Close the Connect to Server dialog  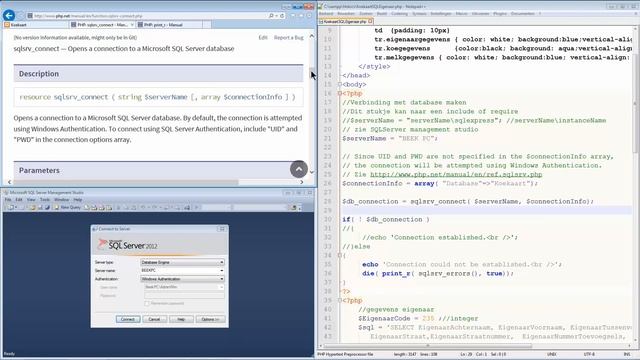tap(222, 229)
